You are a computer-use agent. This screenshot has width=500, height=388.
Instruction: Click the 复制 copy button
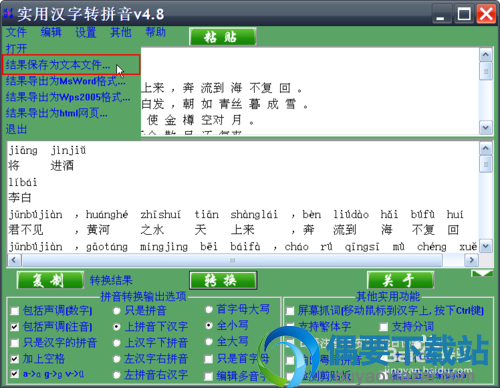pyautogui.click(x=50, y=280)
